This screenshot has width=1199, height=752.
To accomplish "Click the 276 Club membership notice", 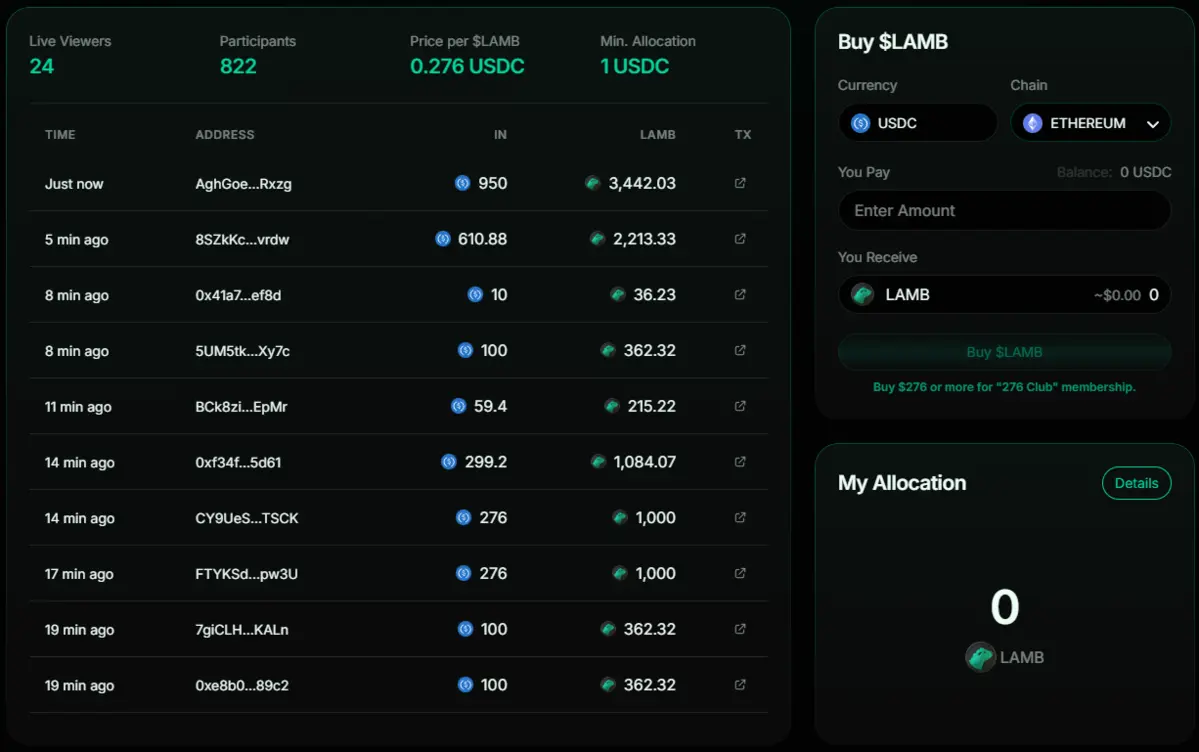I will coord(1004,387).
